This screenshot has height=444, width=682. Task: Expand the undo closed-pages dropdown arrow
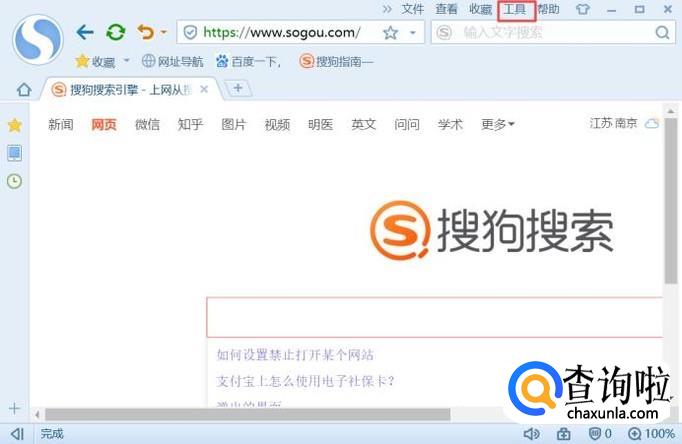pyautogui.click(x=164, y=32)
